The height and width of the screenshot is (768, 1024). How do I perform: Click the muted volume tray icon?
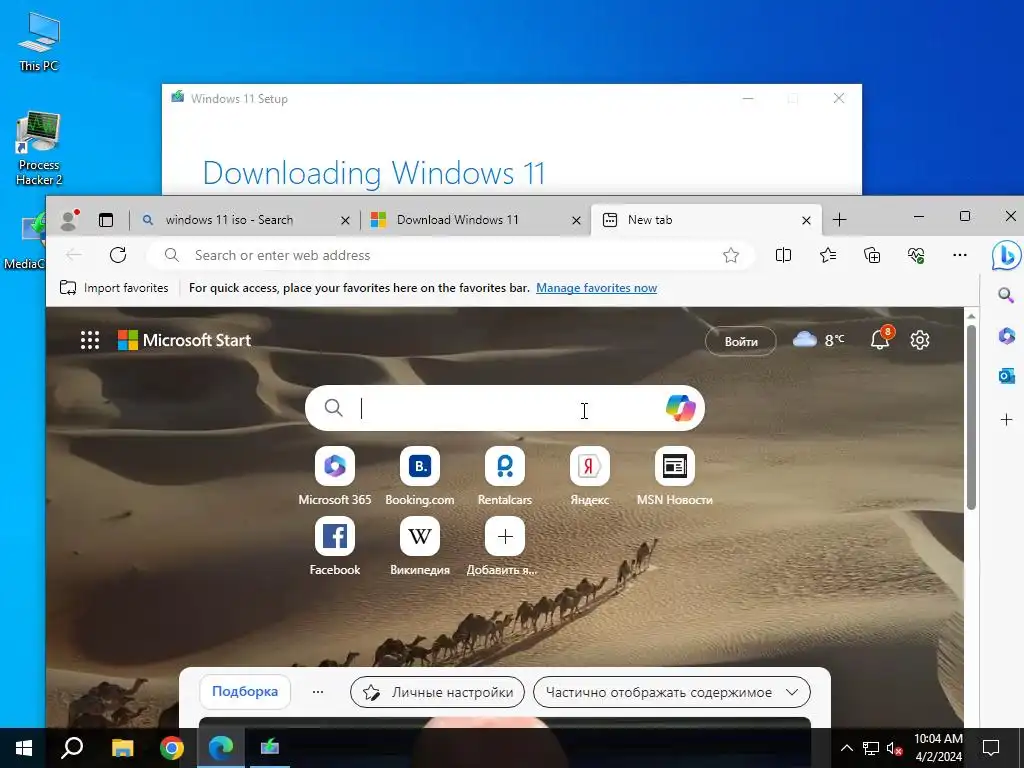pos(894,748)
